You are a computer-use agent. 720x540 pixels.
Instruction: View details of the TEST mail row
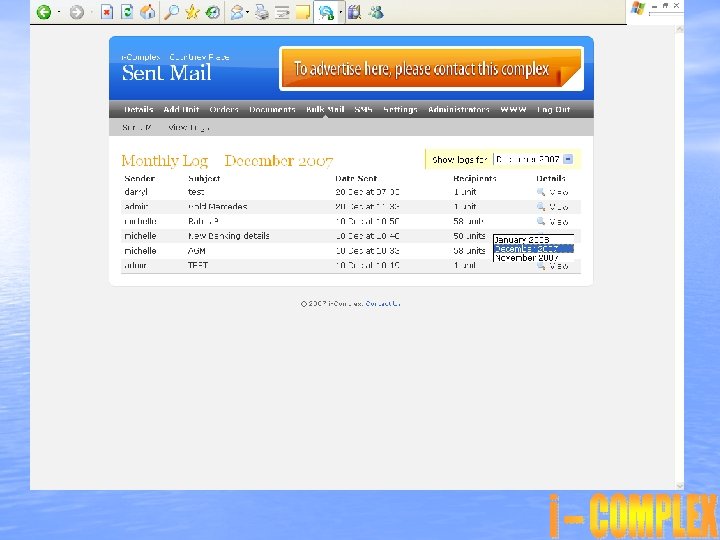coord(553,266)
